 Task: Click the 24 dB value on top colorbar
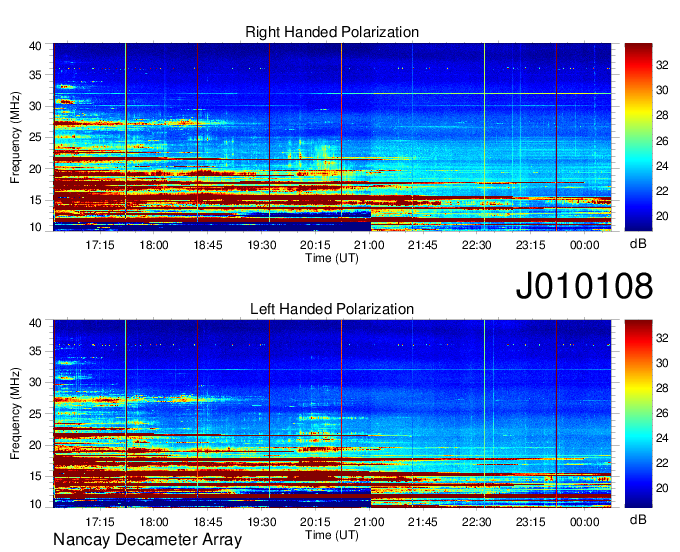tap(662, 166)
